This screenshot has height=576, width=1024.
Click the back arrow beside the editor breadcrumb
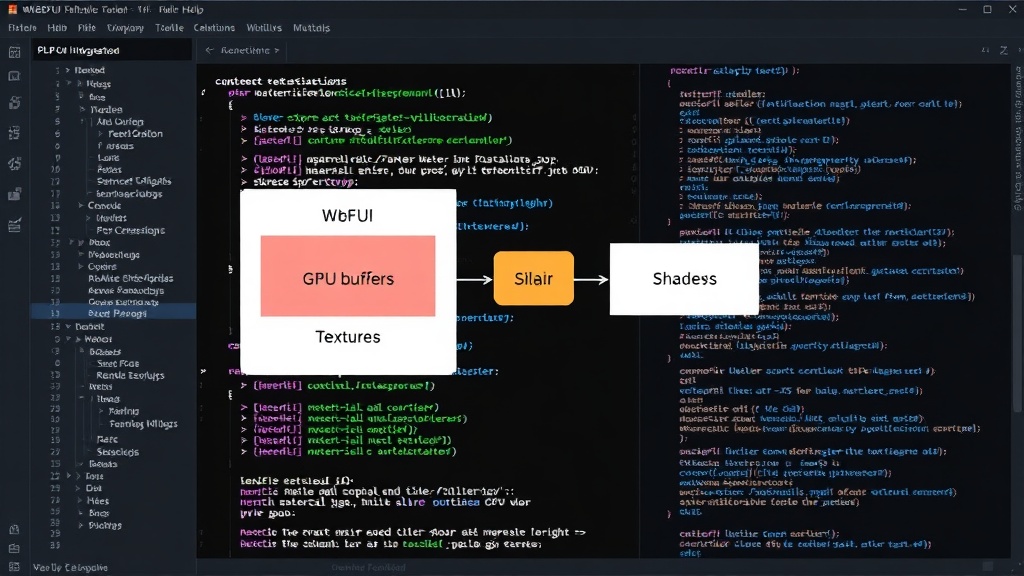(x=209, y=50)
